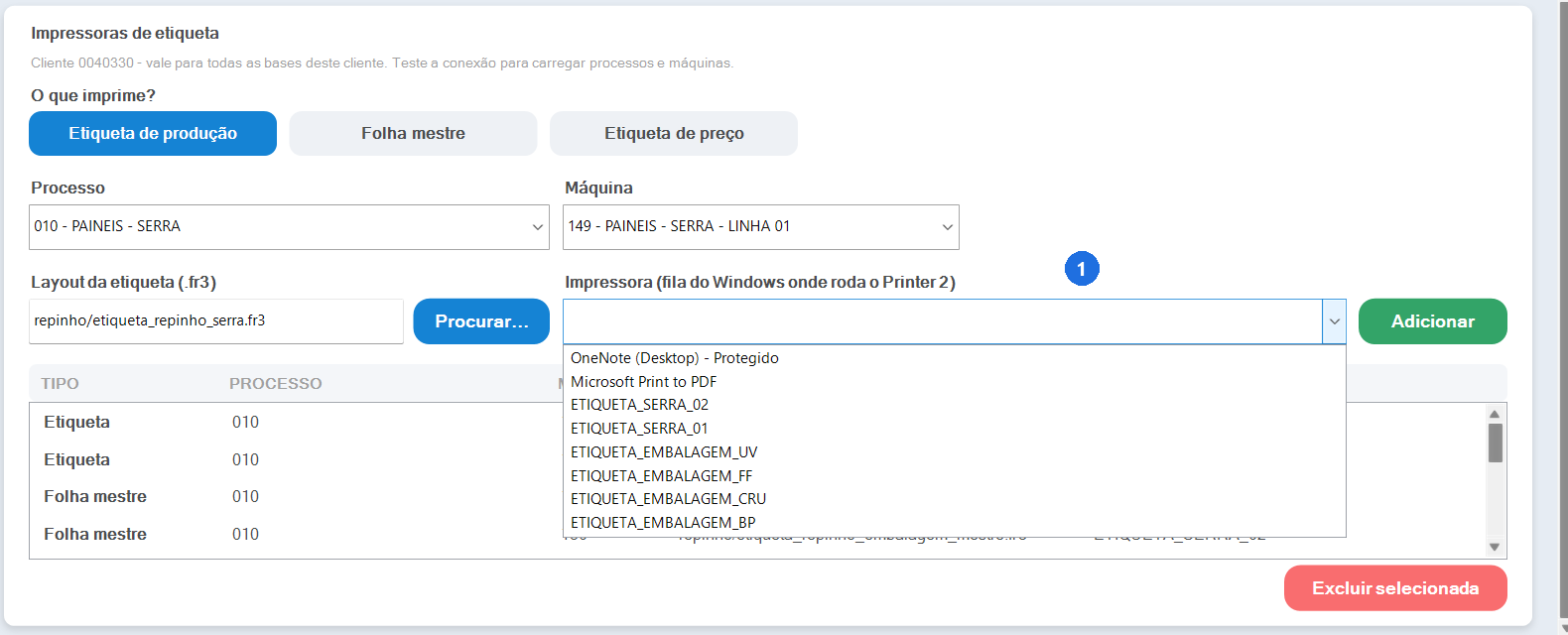Image resolution: width=1568 pixels, height=635 pixels.
Task: Collapse the Impressora dropdown arrow
Action: point(1335,321)
